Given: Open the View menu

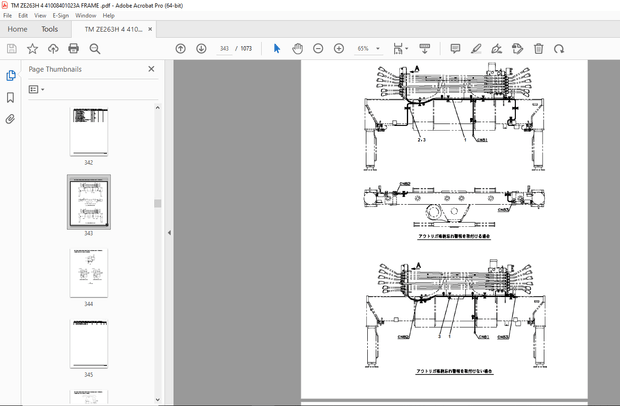Looking at the screenshot, I should click(x=40, y=15).
